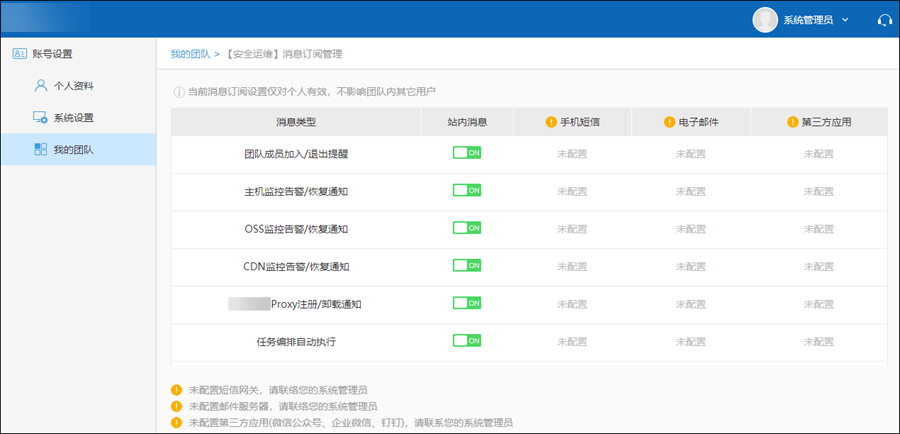Click the warning icon beside 第三方应用
The height and width of the screenshot is (434, 900).
click(x=792, y=122)
